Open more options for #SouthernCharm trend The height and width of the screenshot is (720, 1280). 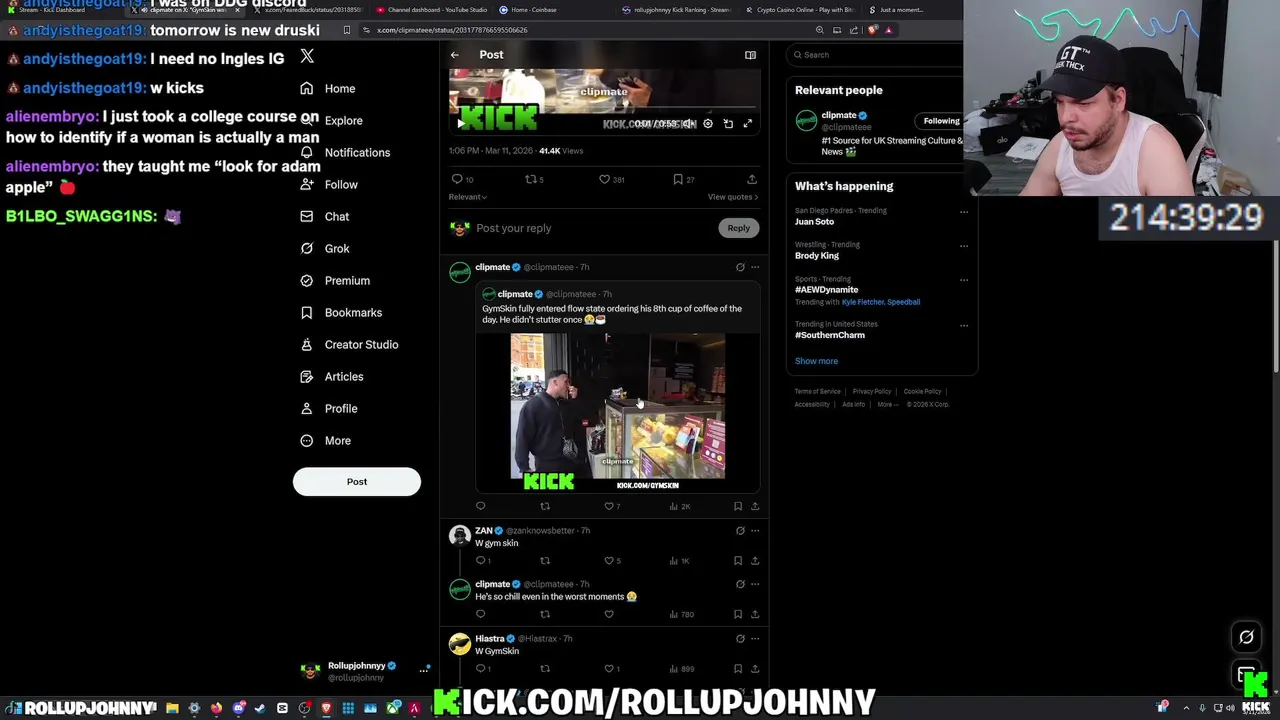[964, 325]
